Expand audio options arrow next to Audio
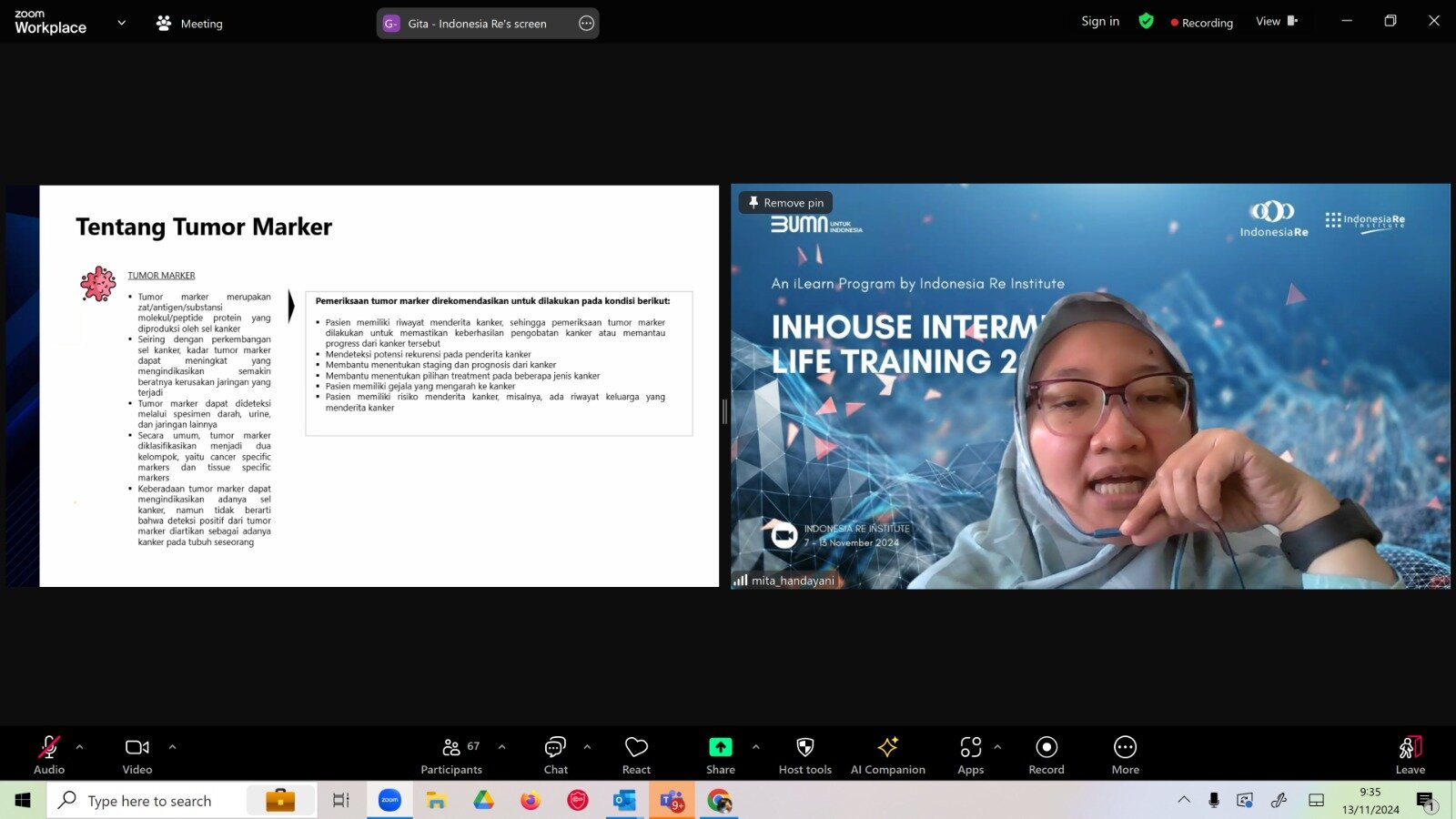 coord(80,747)
